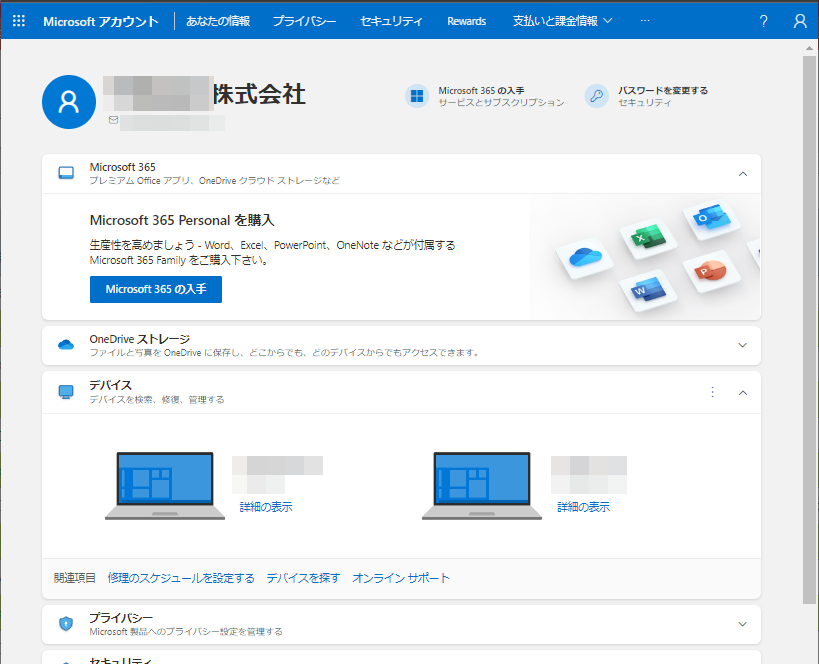Click the OneDrive app icon in promo image

[x=585, y=257]
